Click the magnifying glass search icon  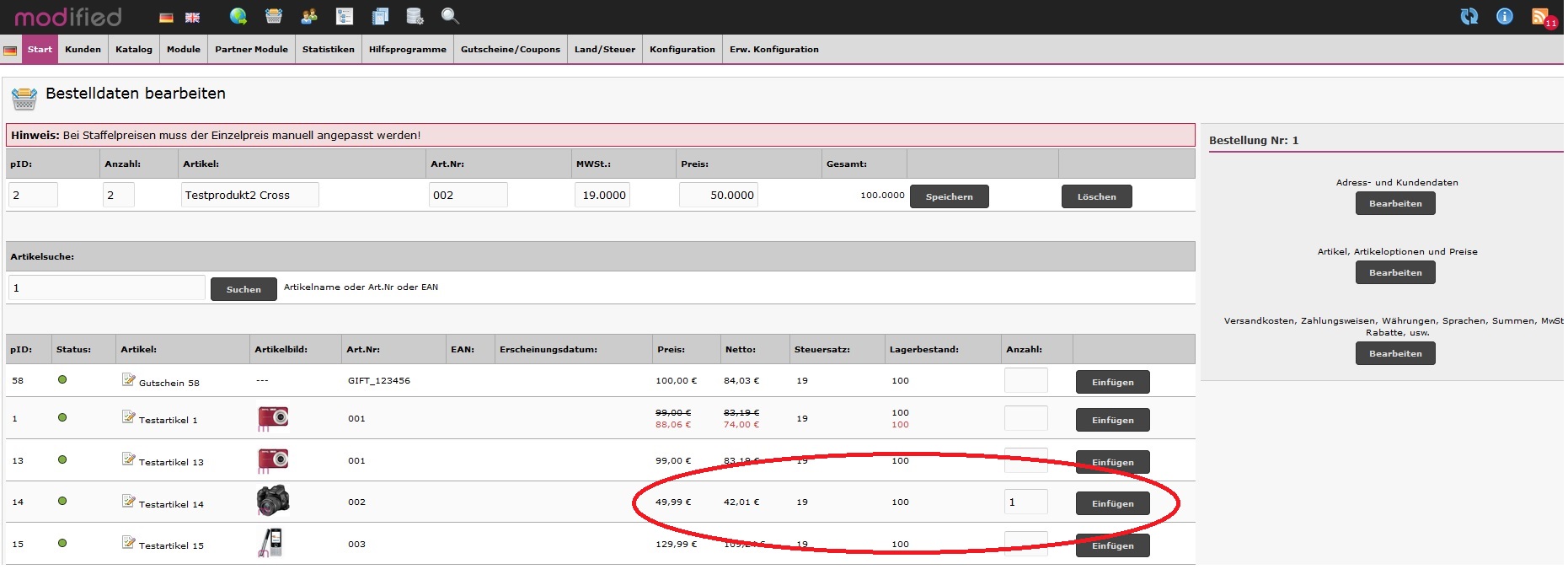pyautogui.click(x=450, y=16)
